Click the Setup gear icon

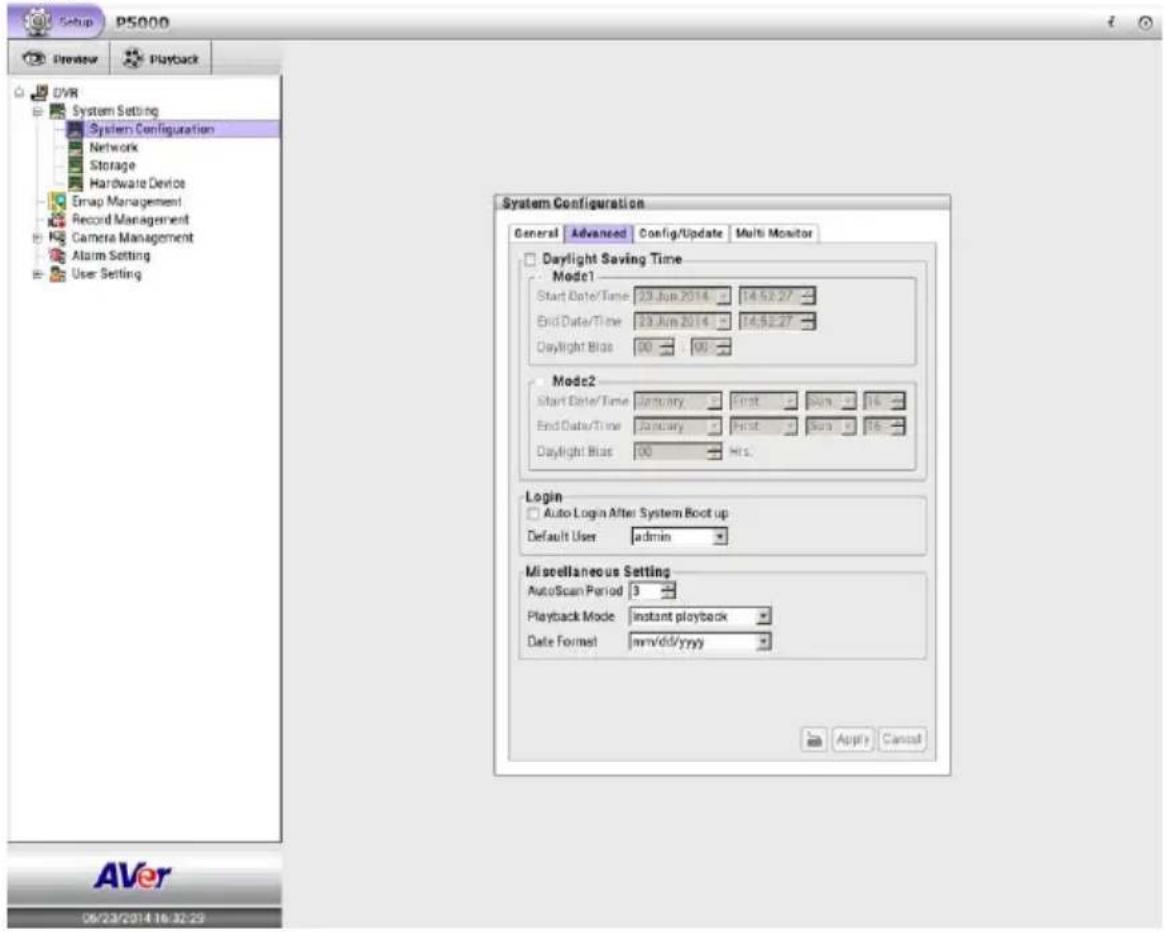coord(38,21)
